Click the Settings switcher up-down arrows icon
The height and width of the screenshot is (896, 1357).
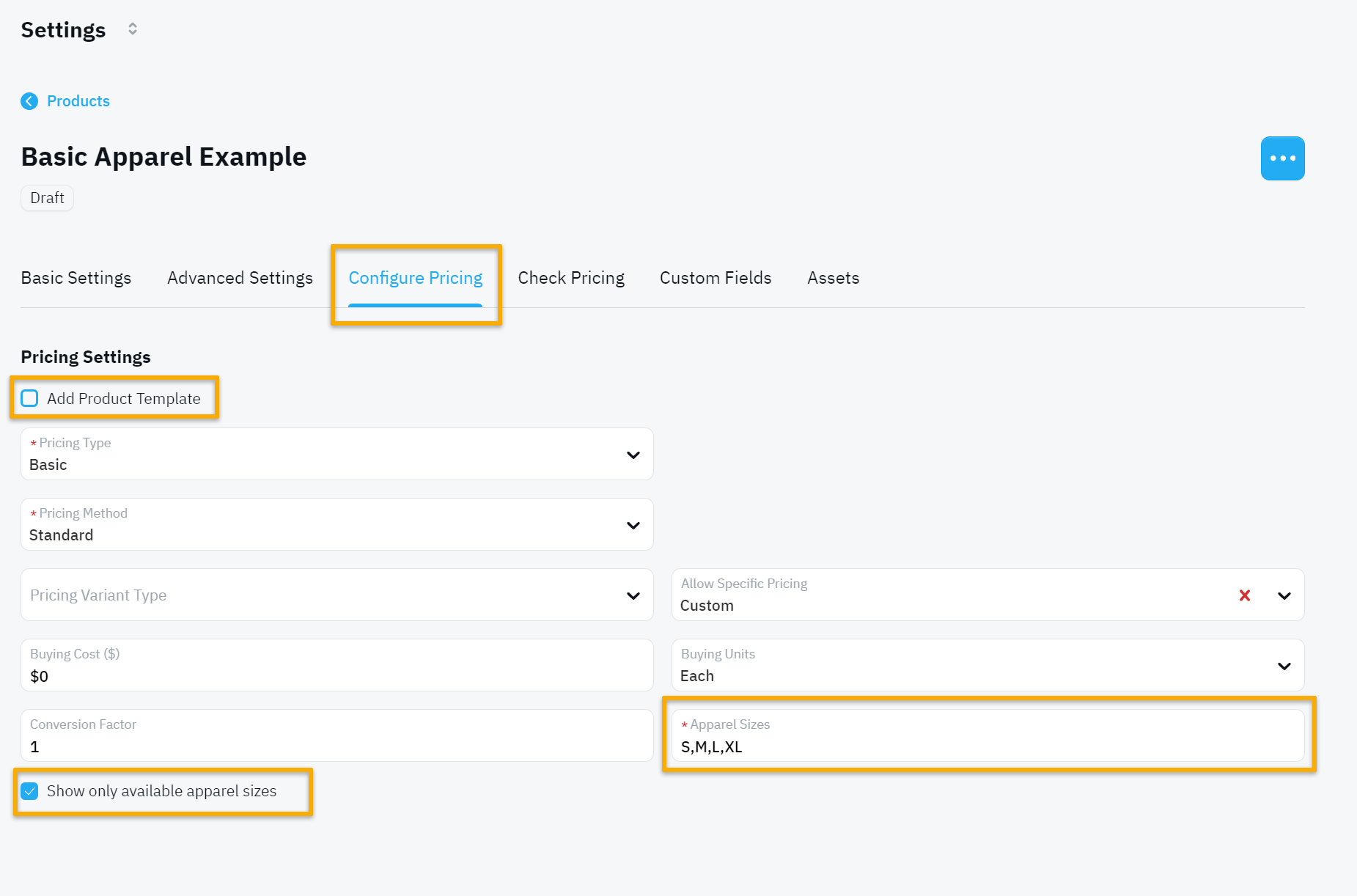pos(133,29)
